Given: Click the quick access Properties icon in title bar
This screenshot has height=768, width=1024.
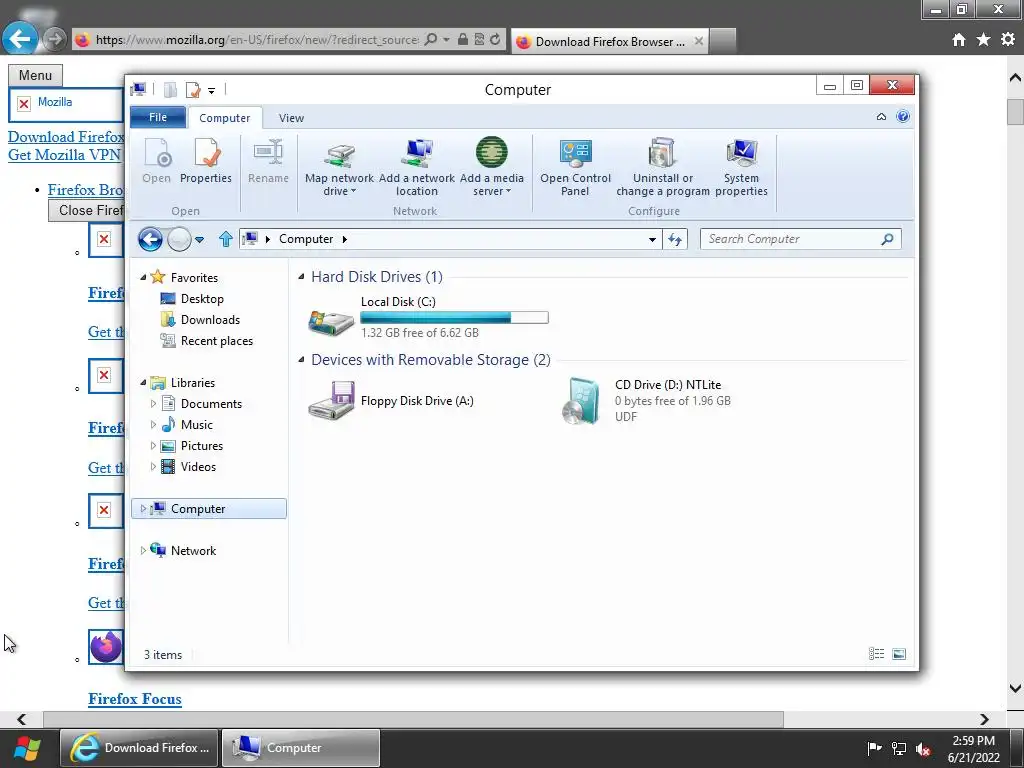Looking at the screenshot, I should click(193, 89).
